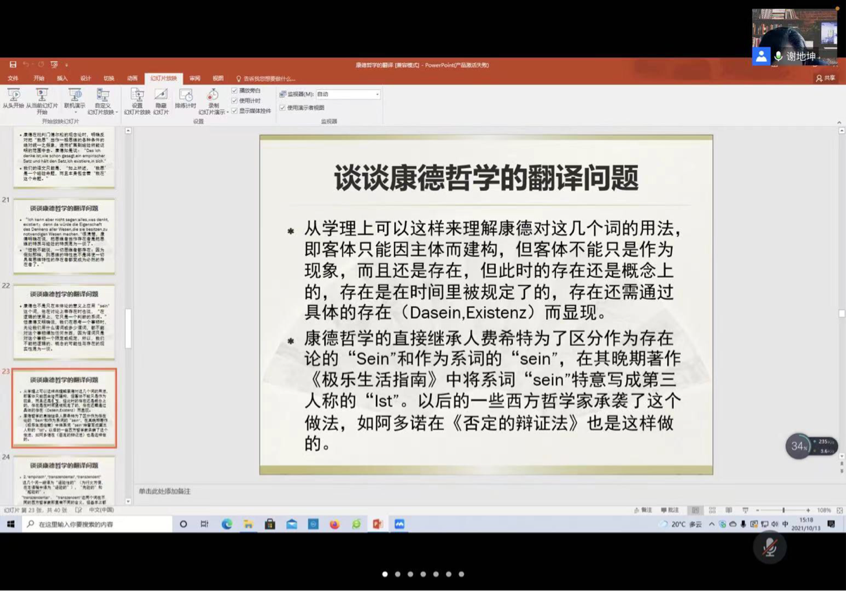
Task: Open the 文件 menu tab
Action: [x=13, y=78]
